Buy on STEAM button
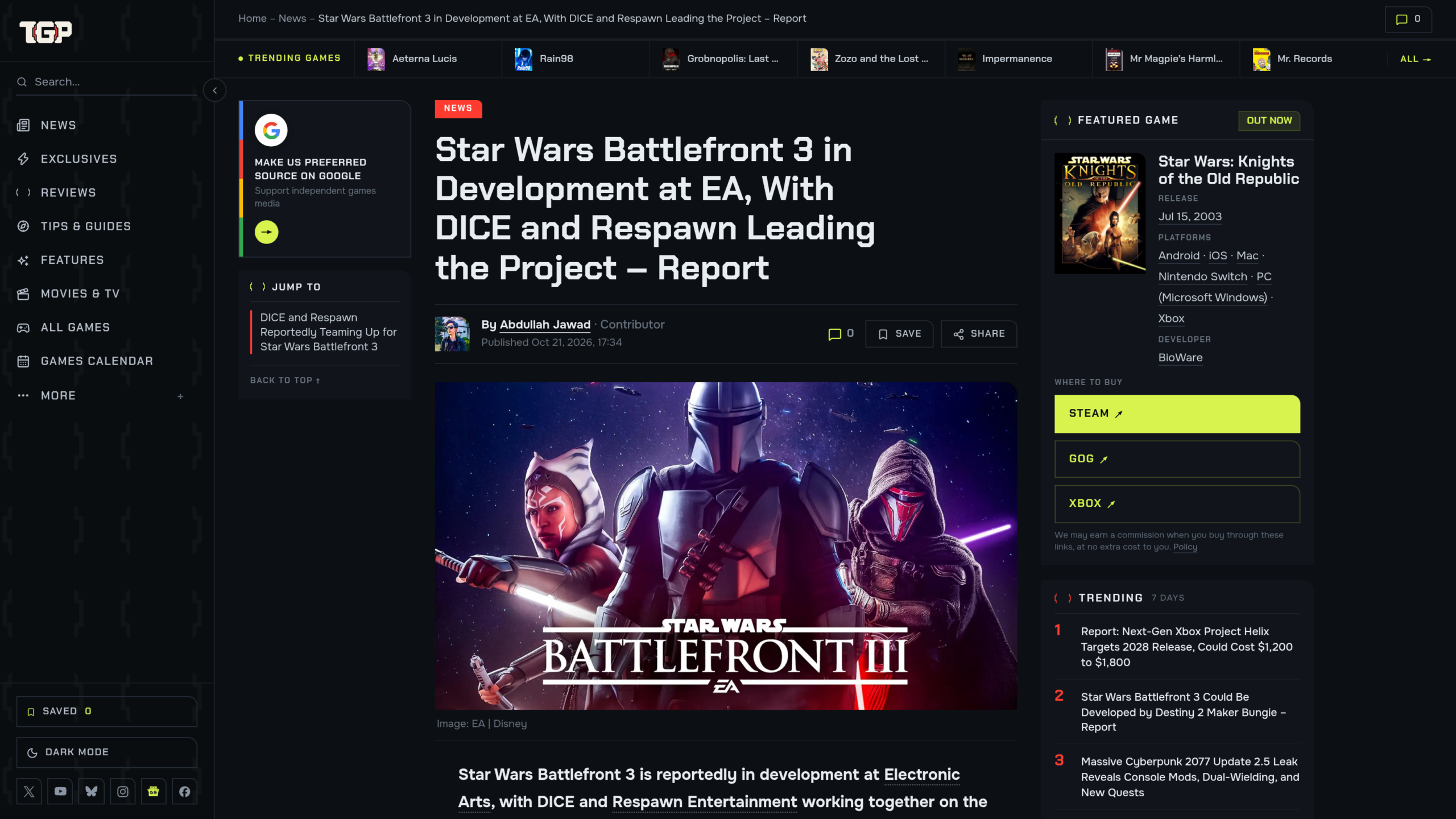1456x819 pixels. [1177, 414]
